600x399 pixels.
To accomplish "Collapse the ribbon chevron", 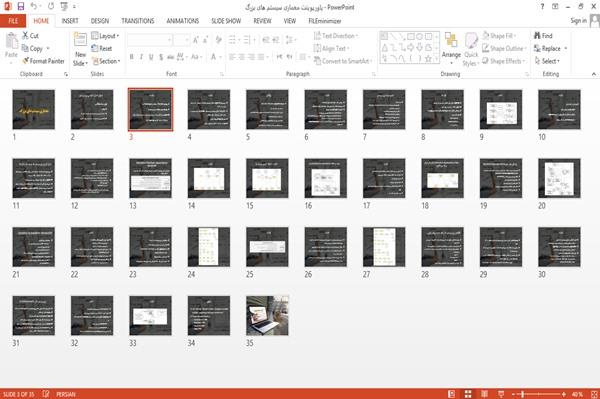I will tap(593, 74).
